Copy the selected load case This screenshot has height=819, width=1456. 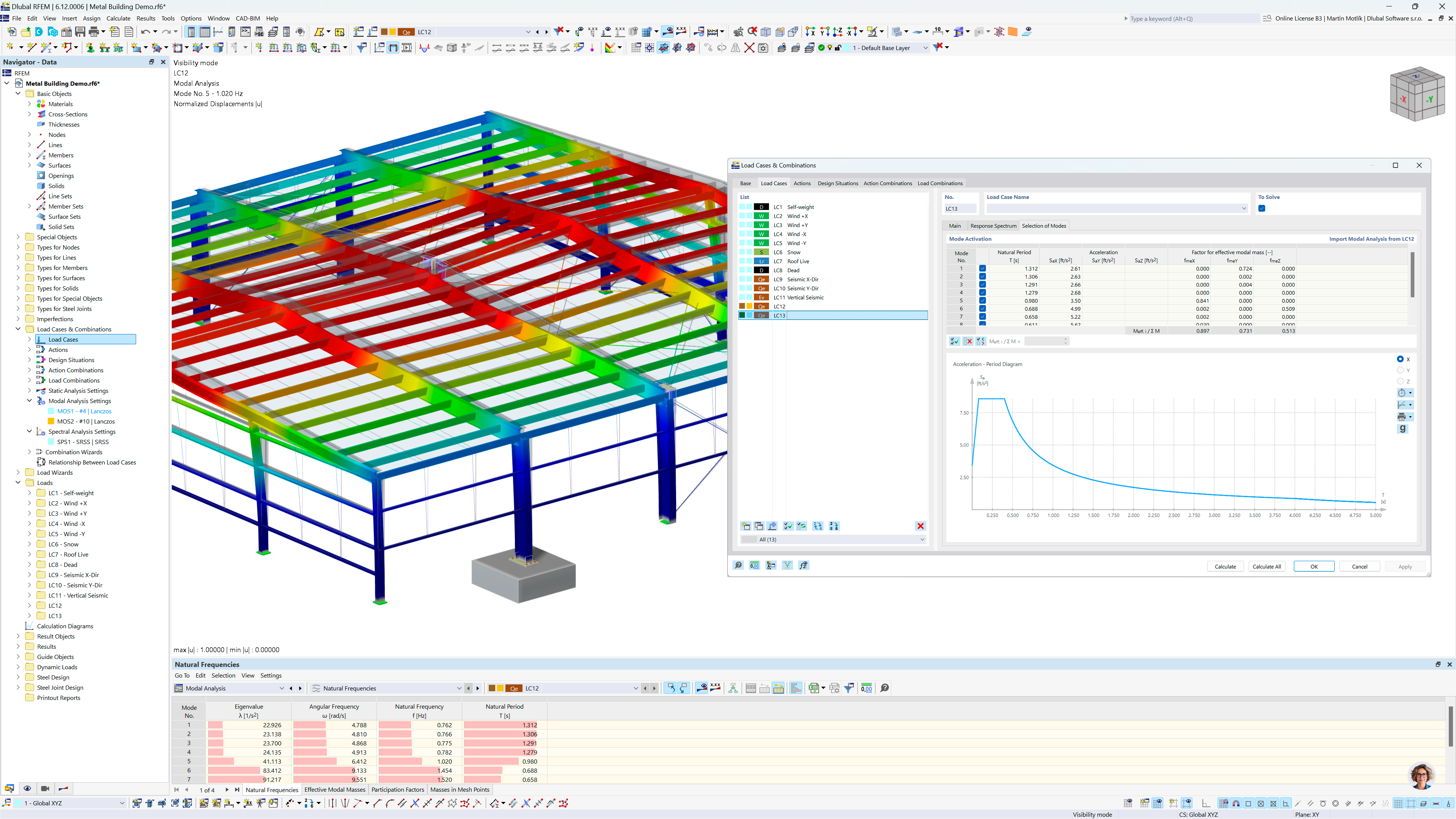(x=759, y=526)
